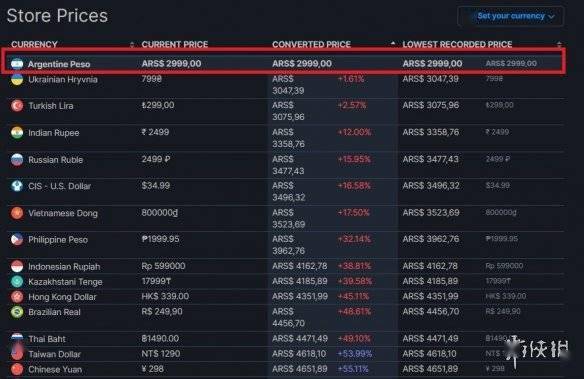Click the CIS - U.S. Dollar entry
The height and width of the screenshot is (379, 584).
pos(60,186)
